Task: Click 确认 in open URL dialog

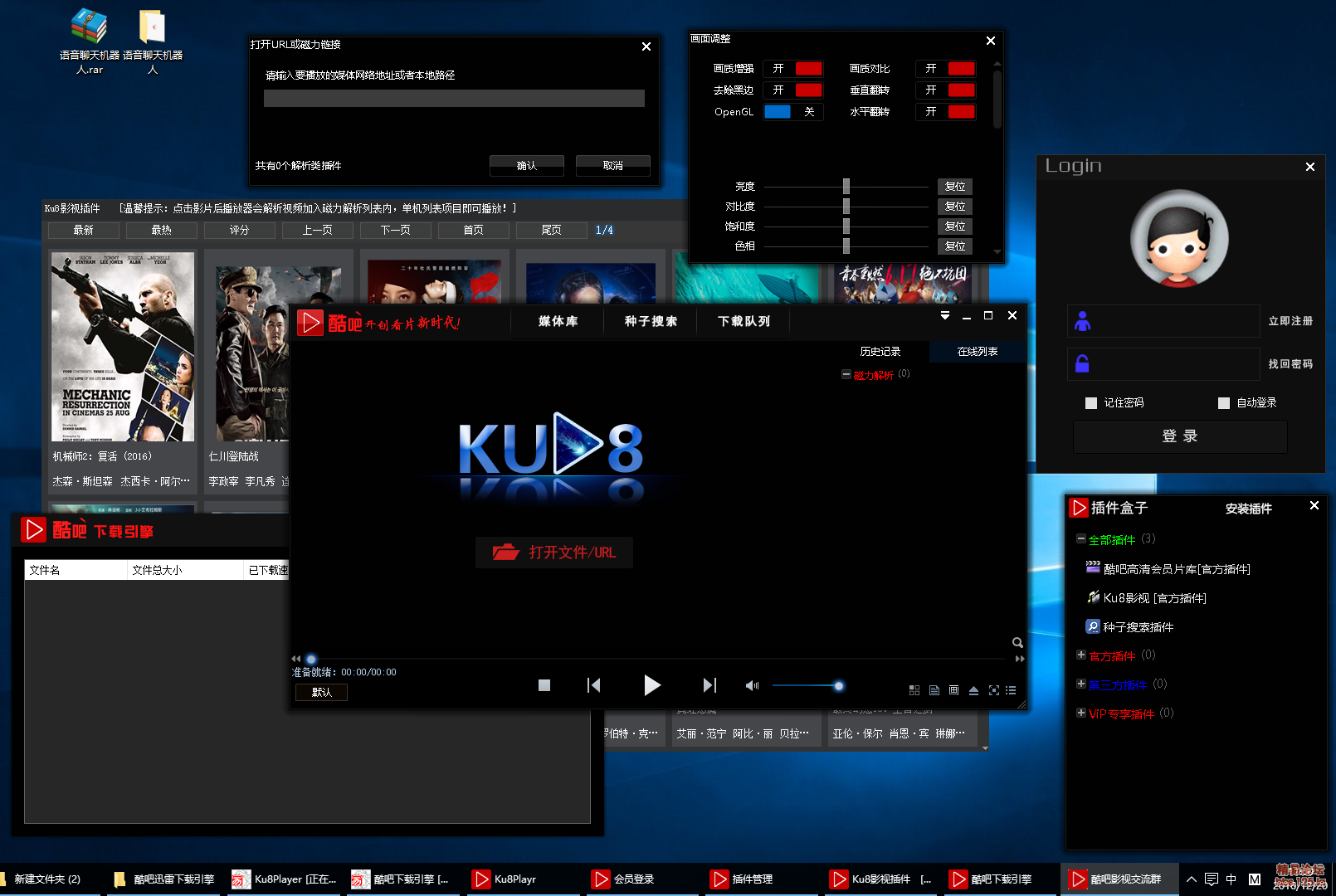Action: pos(527,166)
